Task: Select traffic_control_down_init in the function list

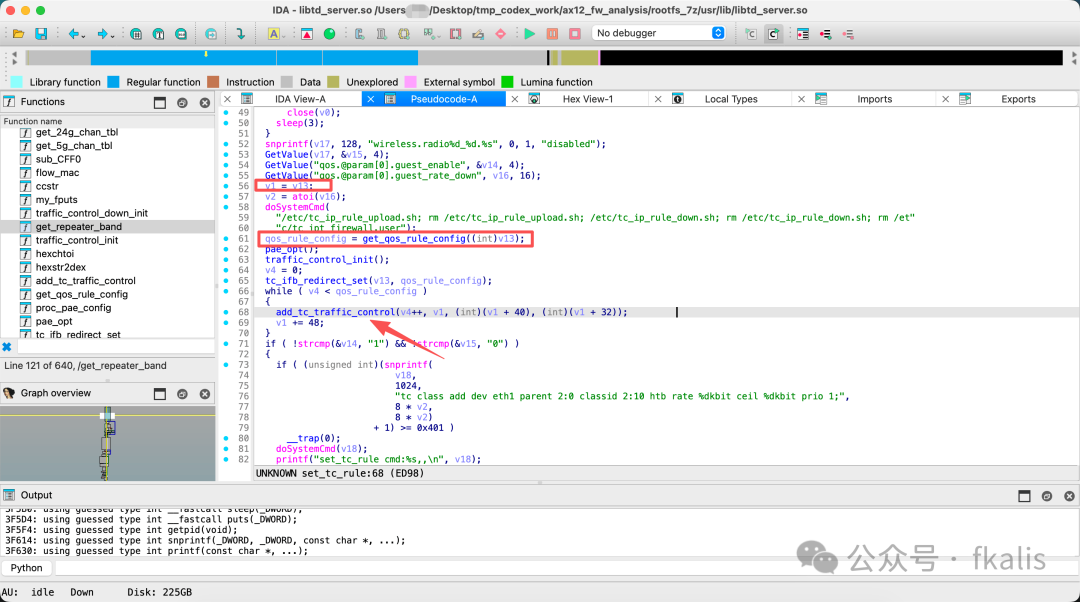Action: pyautogui.click(x=92, y=214)
